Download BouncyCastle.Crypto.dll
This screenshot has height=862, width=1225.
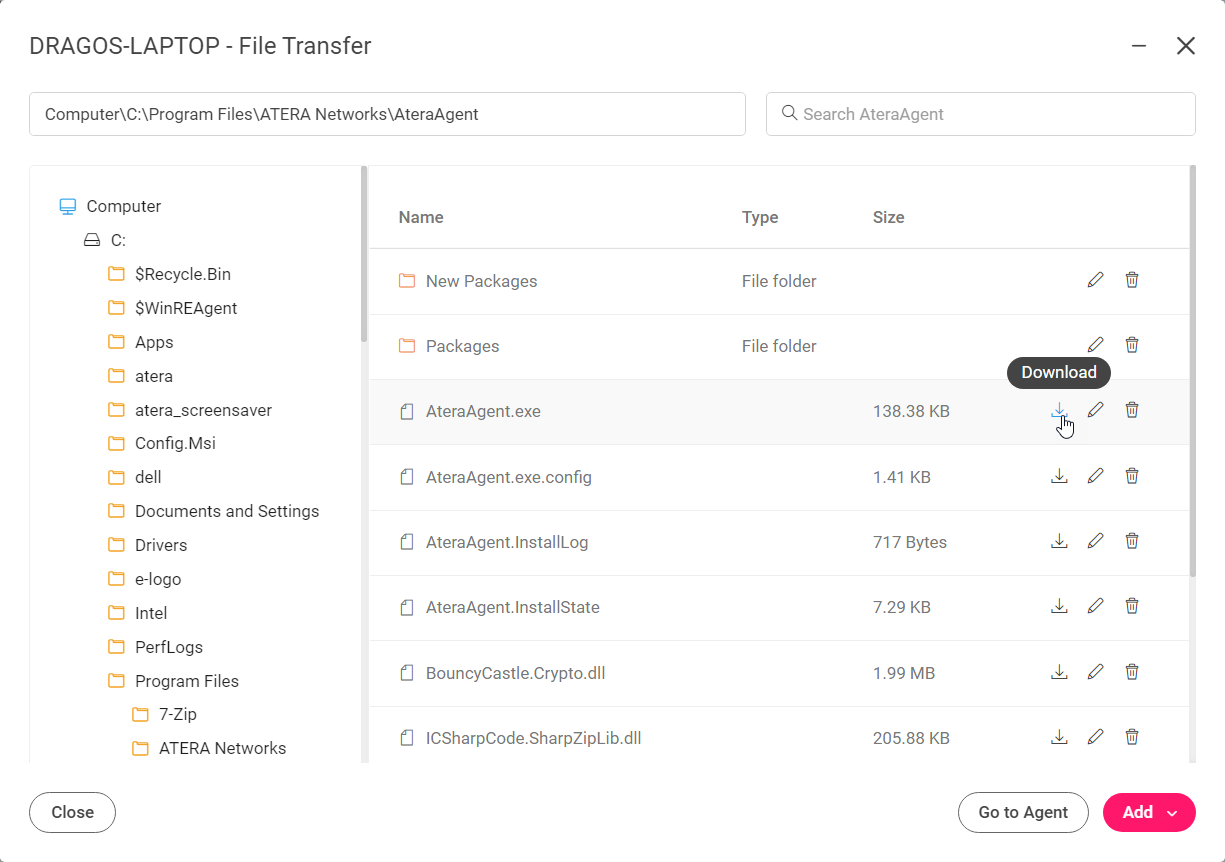pos(1059,672)
